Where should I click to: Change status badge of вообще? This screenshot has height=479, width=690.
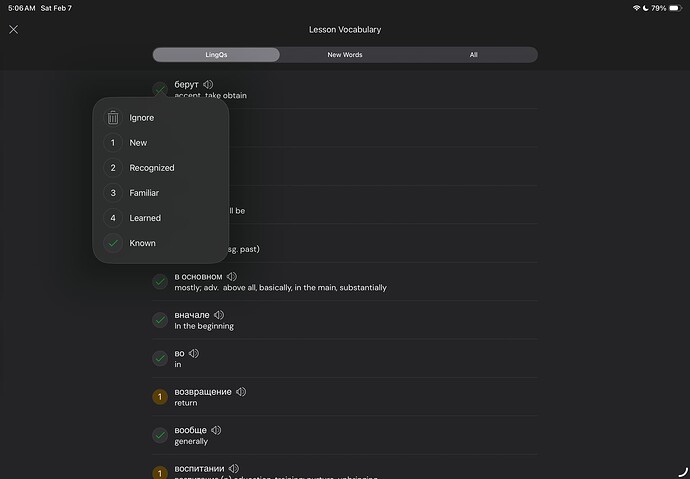point(160,435)
